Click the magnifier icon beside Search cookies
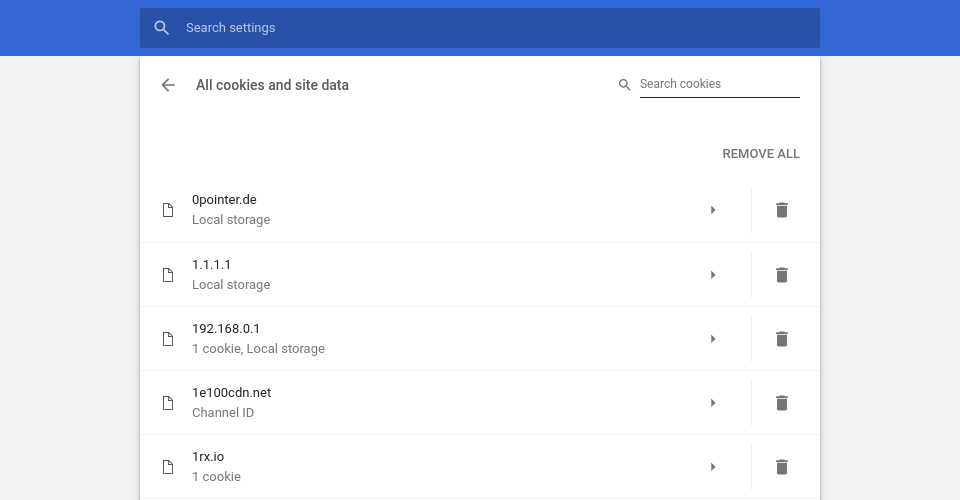Image resolution: width=960 pixels, height=500 pixels. [624, 84]
